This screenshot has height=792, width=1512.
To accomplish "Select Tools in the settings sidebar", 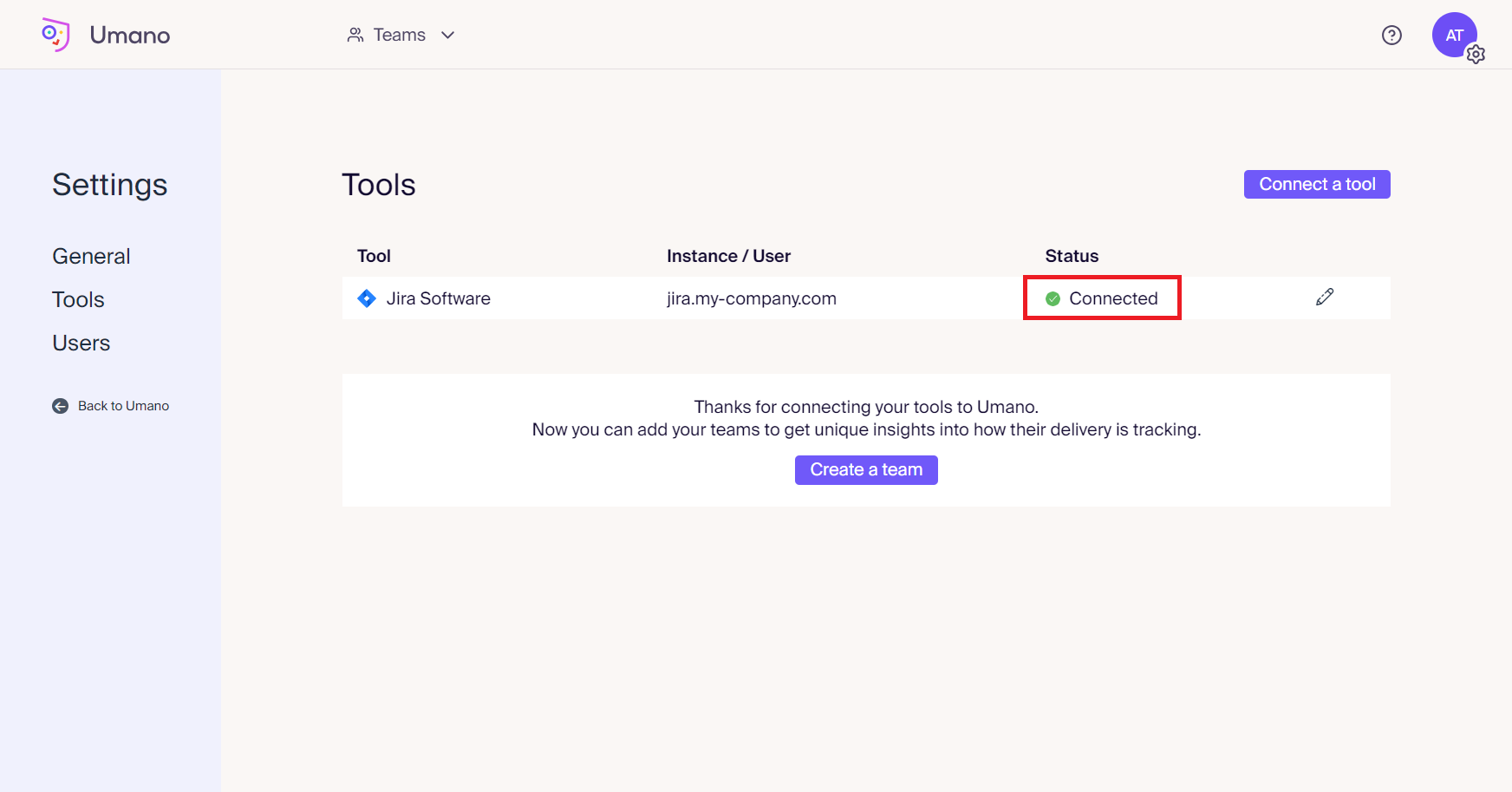I will tap(78, 299).
